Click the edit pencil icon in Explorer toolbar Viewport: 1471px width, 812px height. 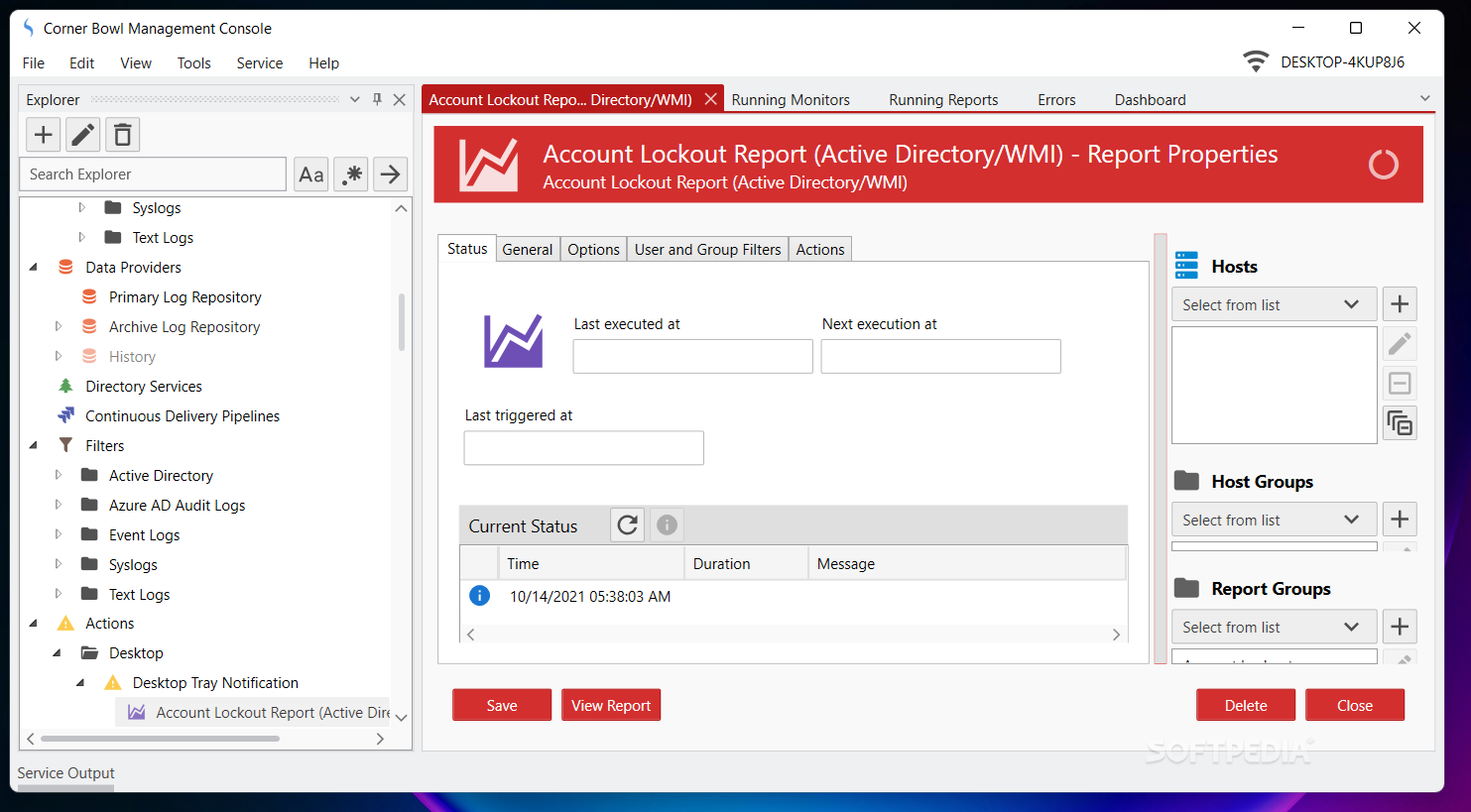[x=83, y=135]
